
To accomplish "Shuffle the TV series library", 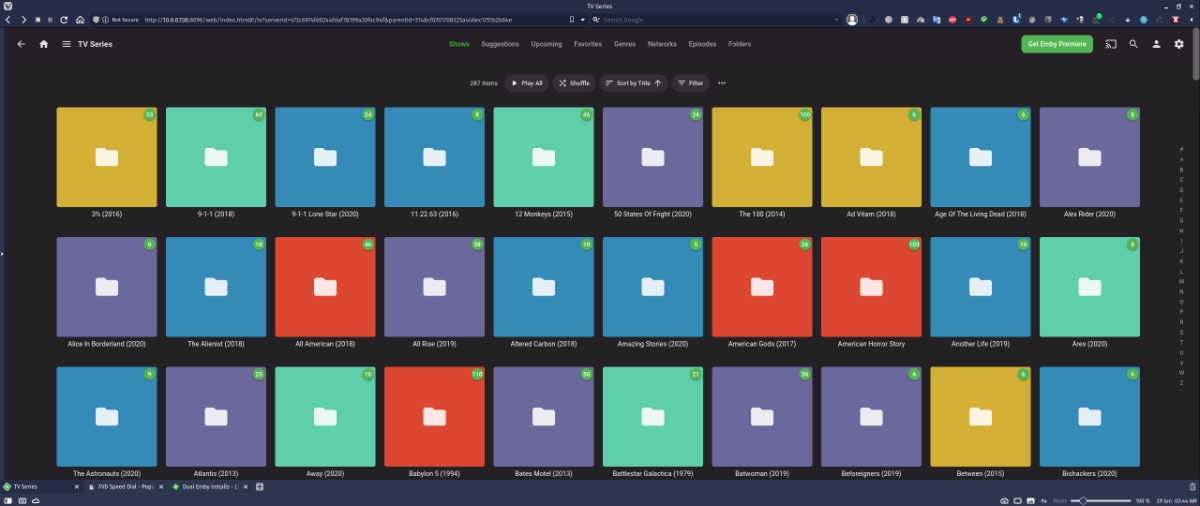I will point(574,83).
